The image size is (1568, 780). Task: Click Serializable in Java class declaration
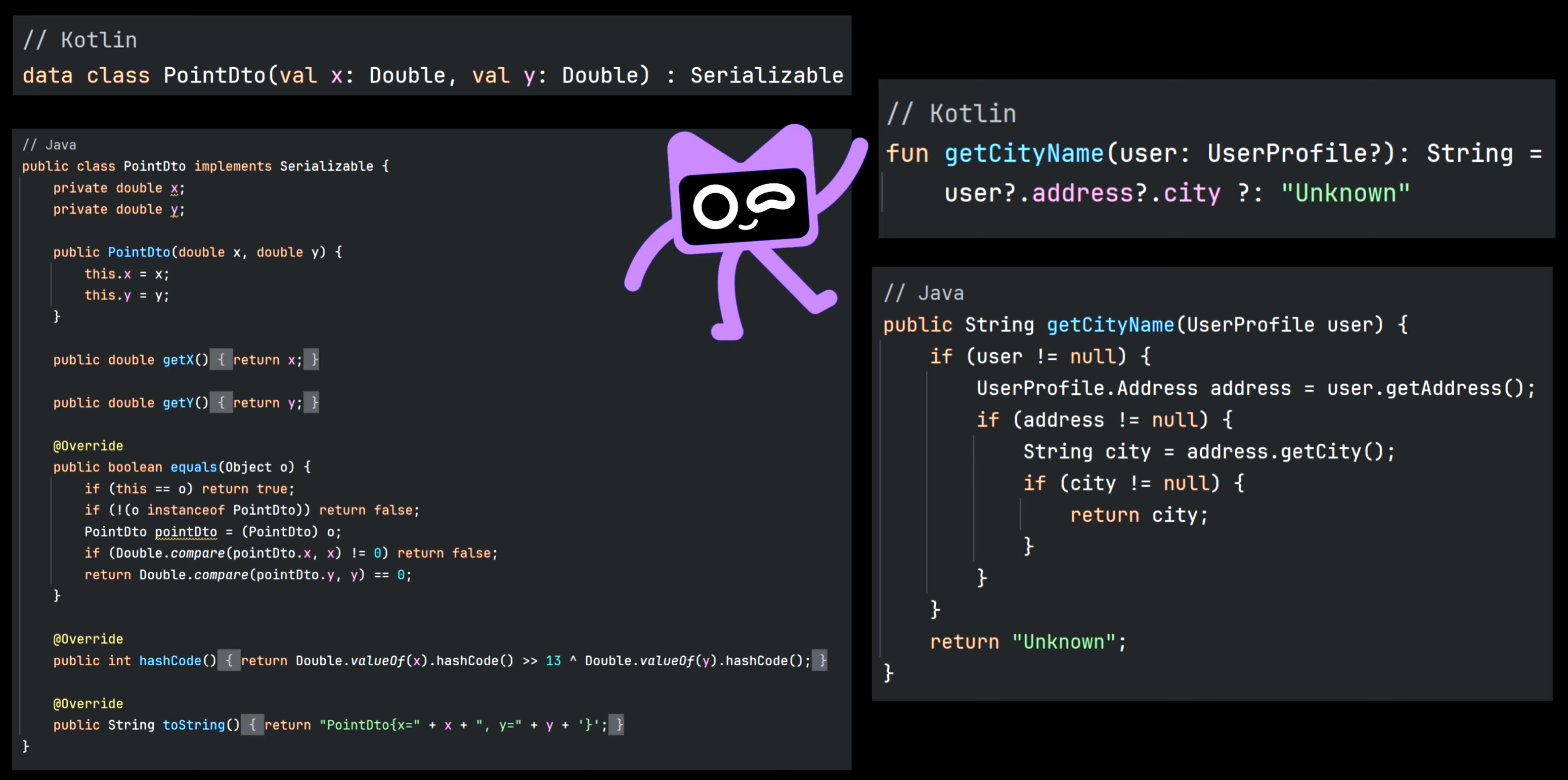[326, 166]
